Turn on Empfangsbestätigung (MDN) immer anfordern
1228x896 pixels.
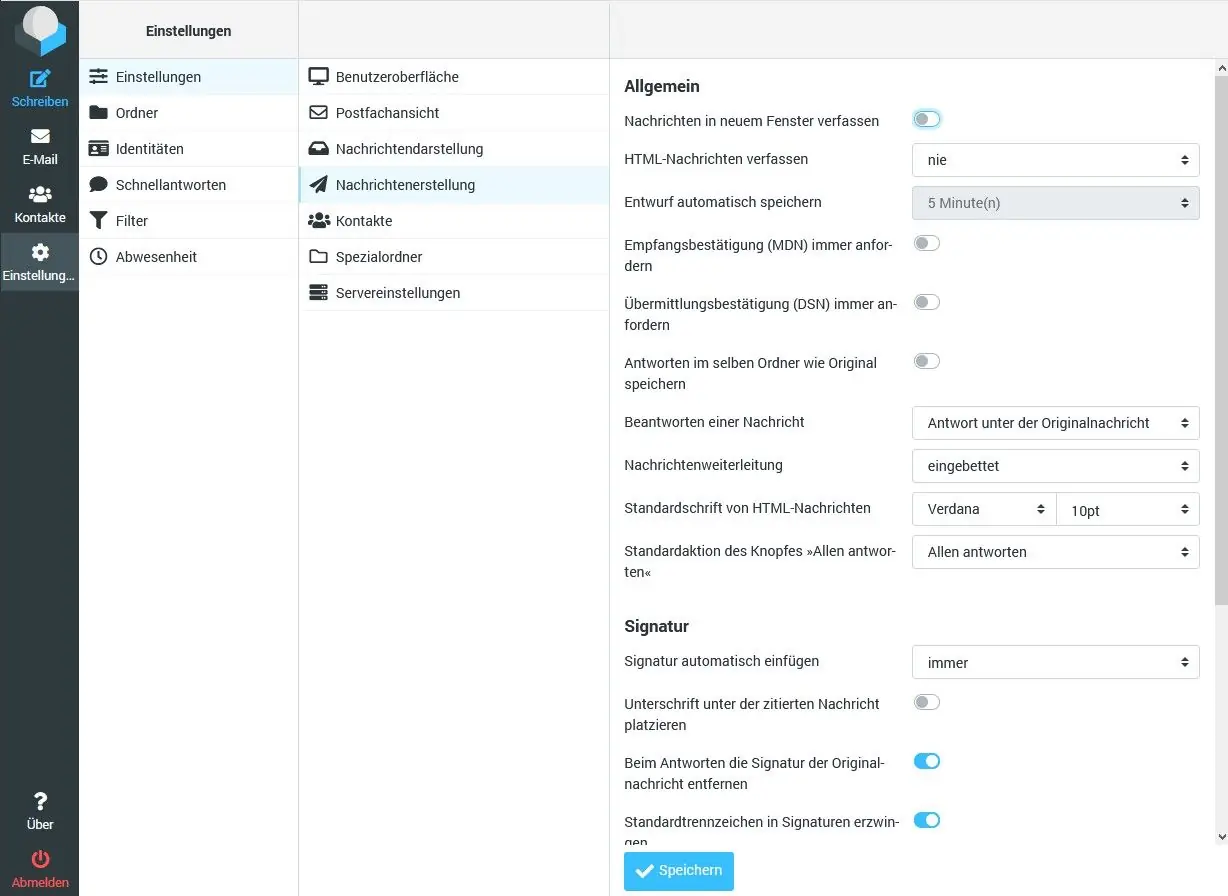tap(926, 242)
